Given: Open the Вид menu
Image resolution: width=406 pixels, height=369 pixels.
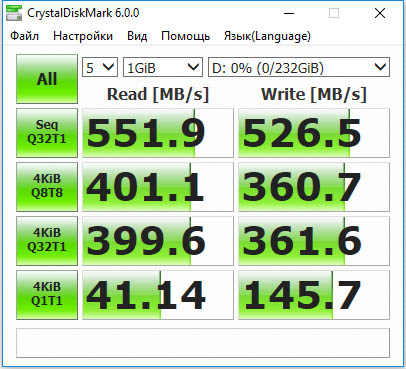Looking at the screenshot, I should tap(137, 36).
